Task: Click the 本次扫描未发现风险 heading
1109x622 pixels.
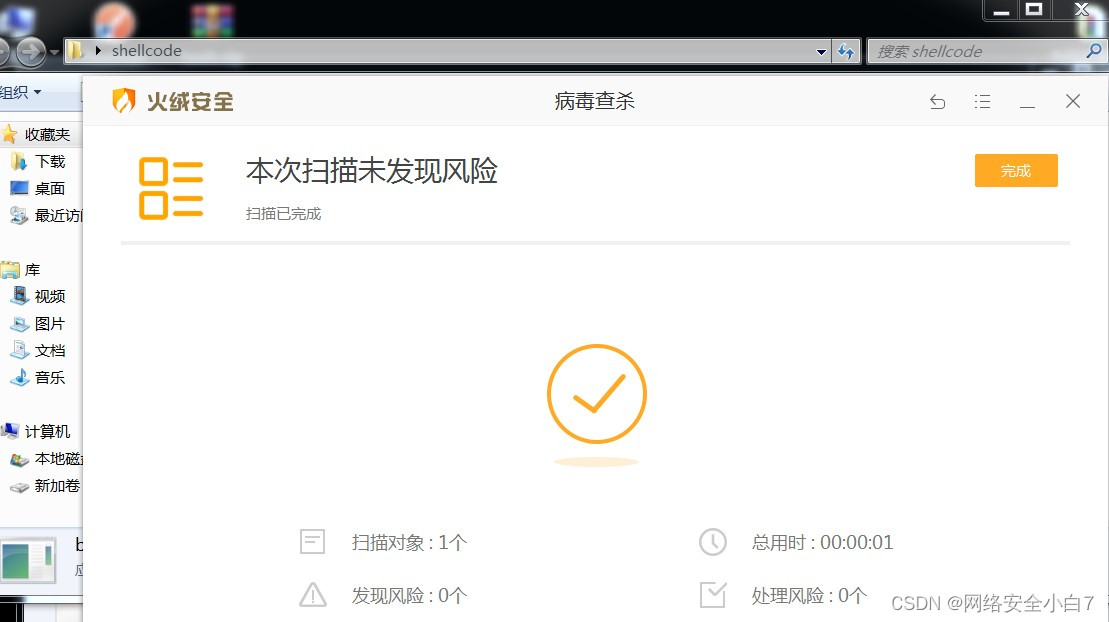Action: 372,171
